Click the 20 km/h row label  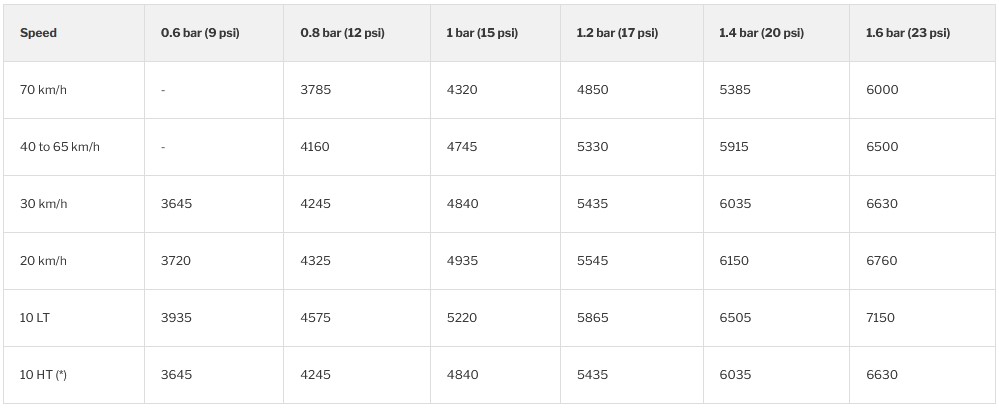[x=43, y=261]
